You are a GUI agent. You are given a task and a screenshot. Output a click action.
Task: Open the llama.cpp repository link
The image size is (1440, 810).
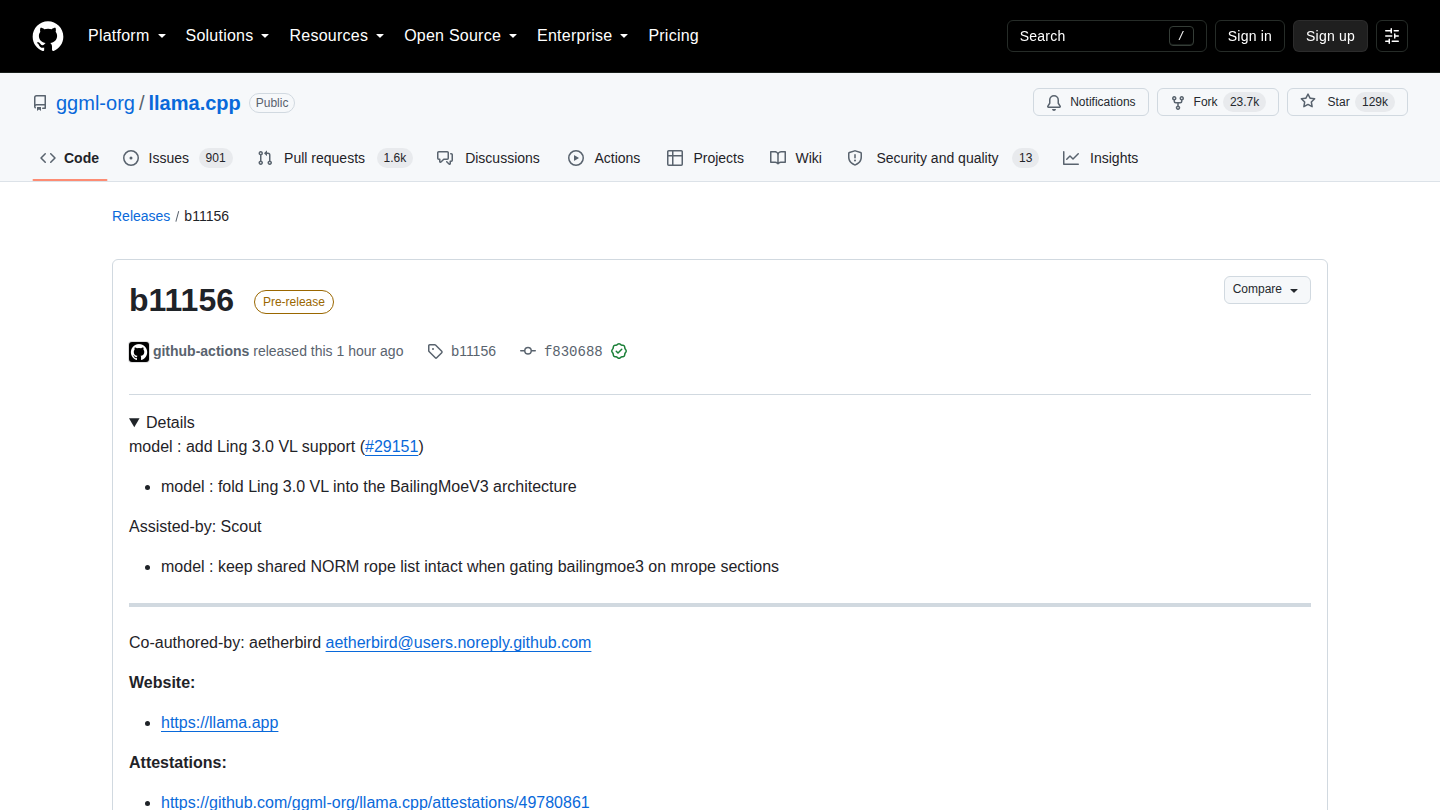click(195, 103)
